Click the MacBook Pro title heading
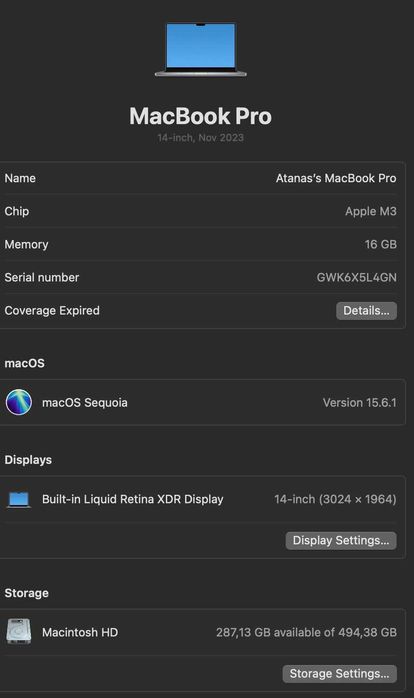414x698 pixels. [200, 116]
